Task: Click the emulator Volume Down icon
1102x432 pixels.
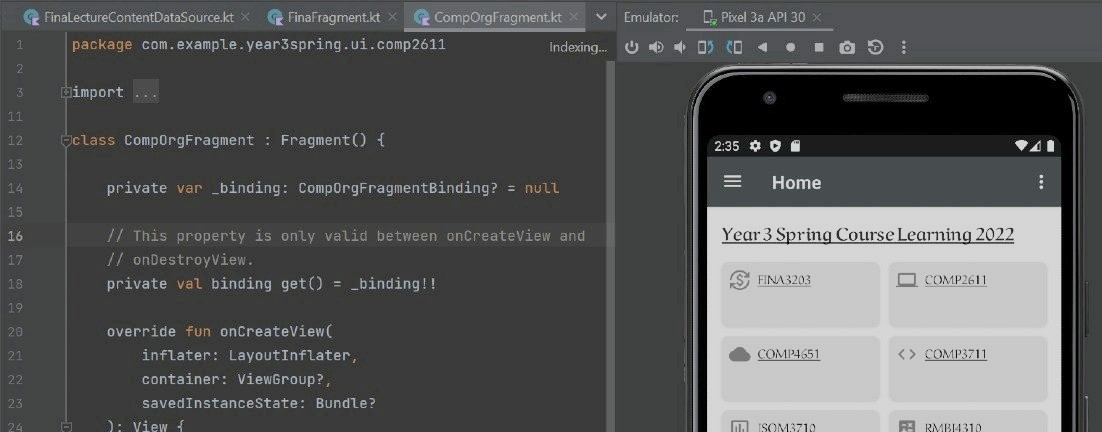Action: click(680, 47)
